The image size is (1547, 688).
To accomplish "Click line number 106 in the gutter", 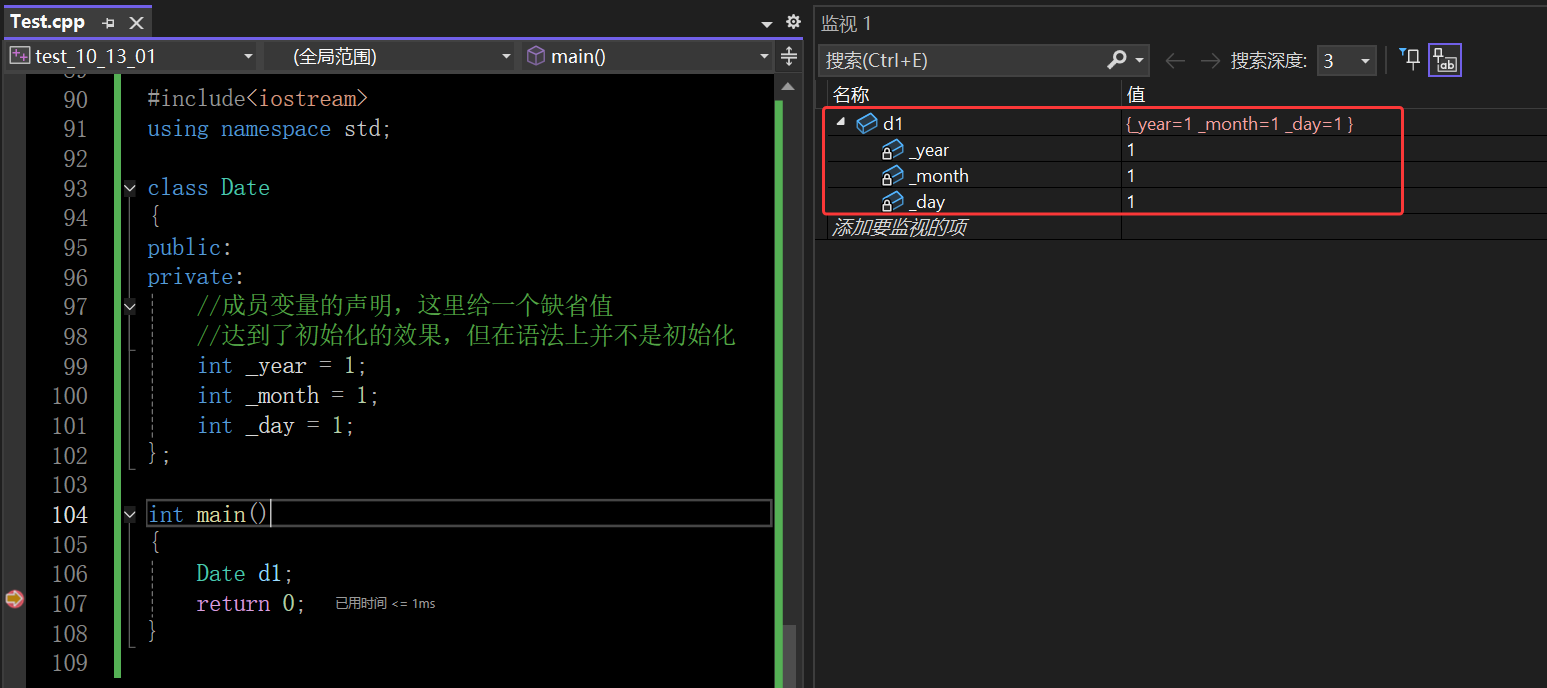I will [70, 574].
